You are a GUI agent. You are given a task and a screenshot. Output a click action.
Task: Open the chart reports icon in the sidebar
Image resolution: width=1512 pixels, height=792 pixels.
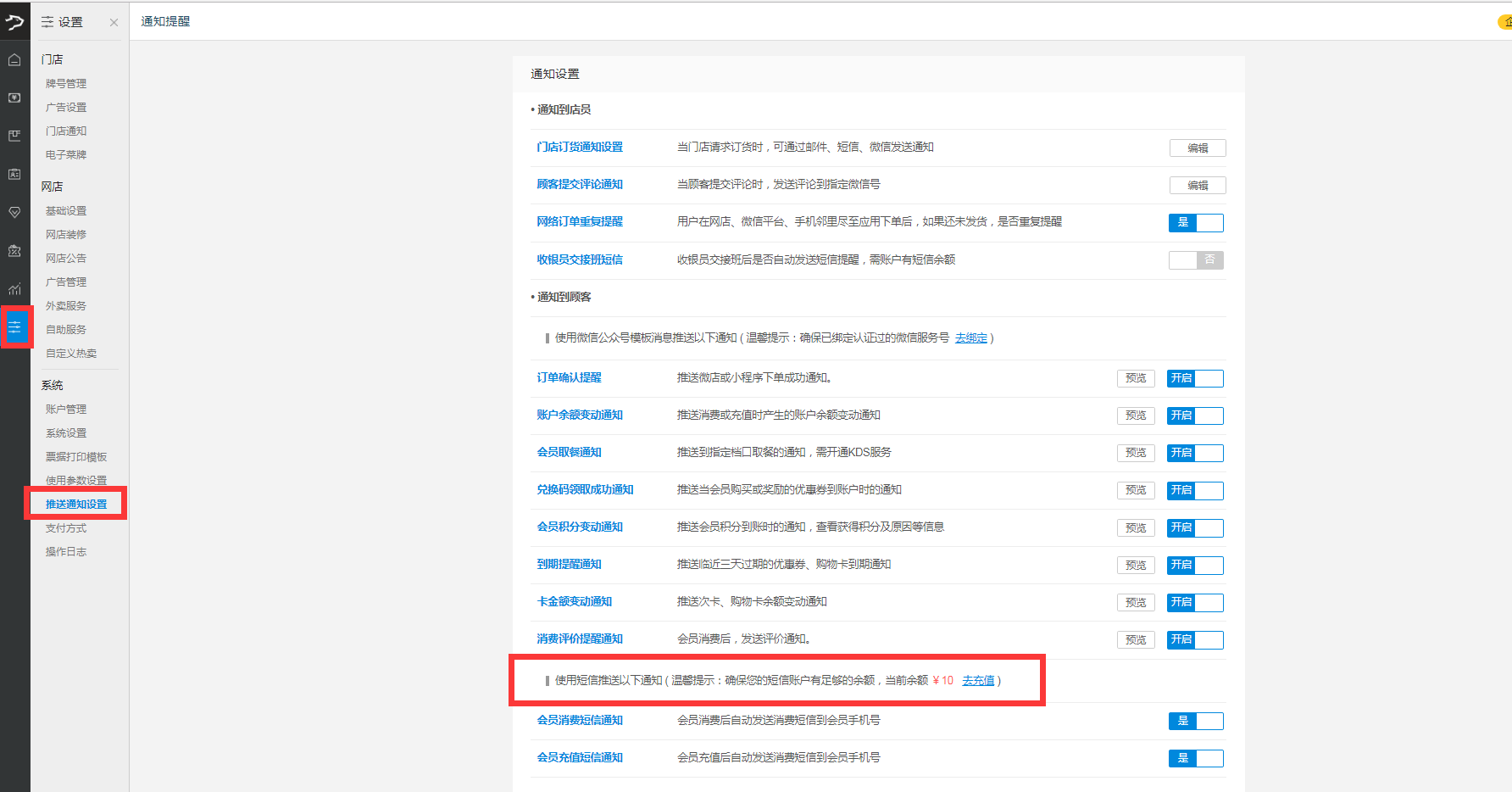[14, 289]
